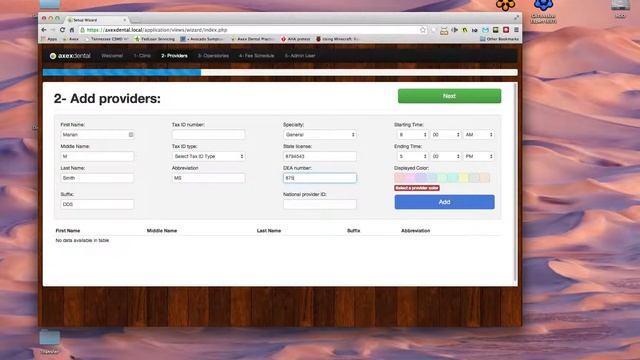
Task: Open the Ending Time PM dropdown
Action: (479, 156)
